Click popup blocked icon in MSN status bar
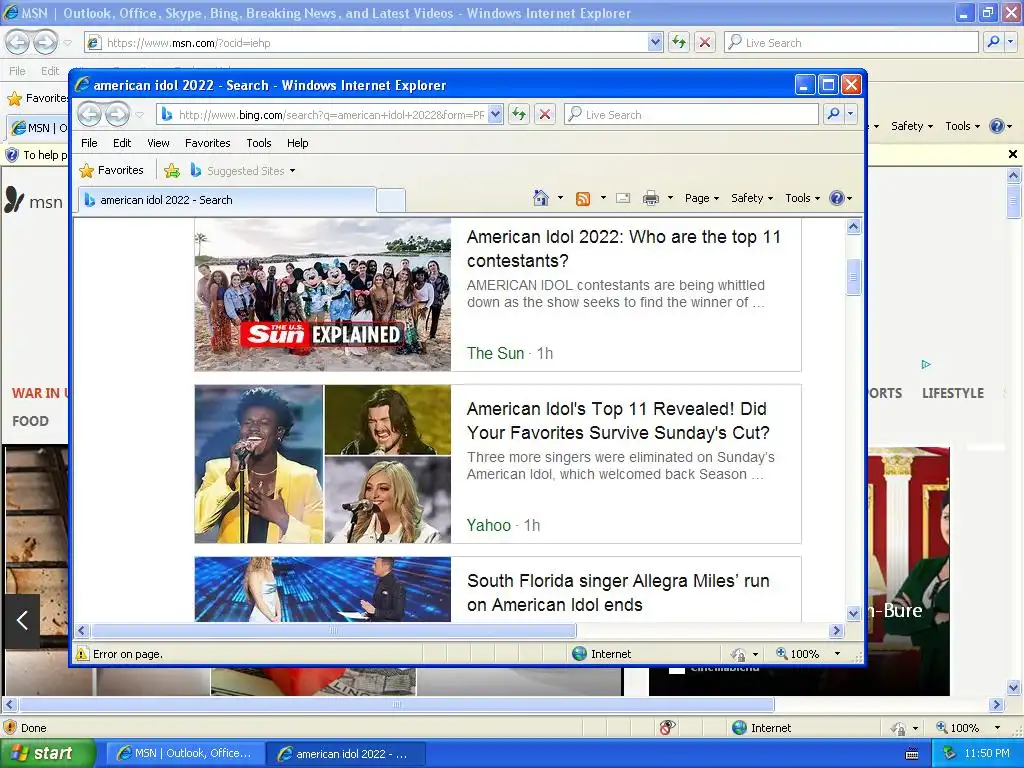 (x=667, y=728)
